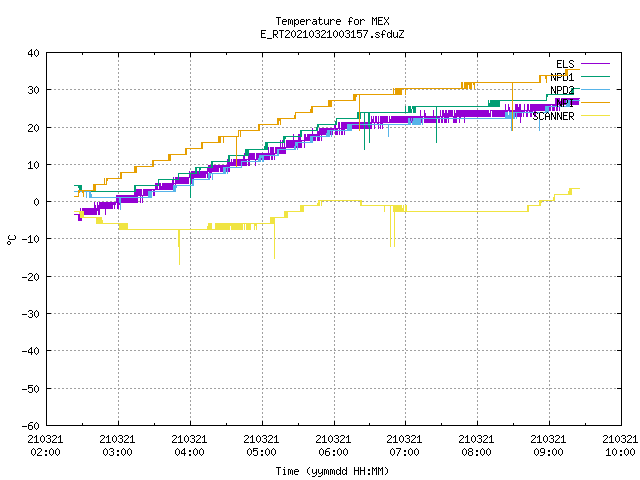Screen dimensions: 640x480
Task: Click the x-axis tick label 210321 03:00
Action: (x=117, y=446)
